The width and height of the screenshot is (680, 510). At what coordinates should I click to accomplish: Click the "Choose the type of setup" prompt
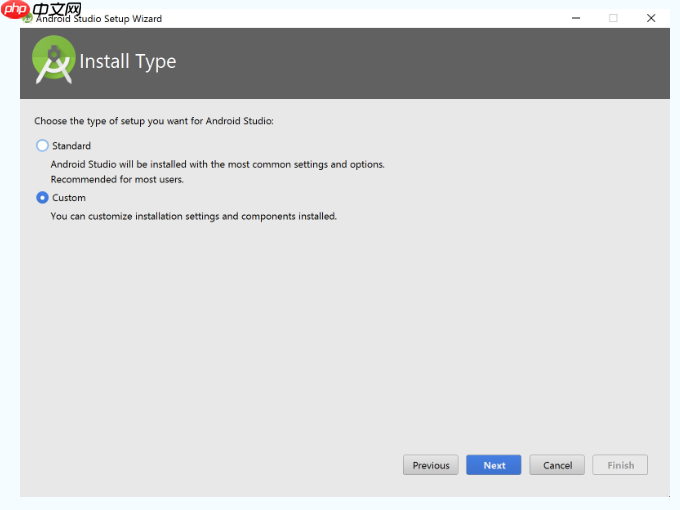click(154, 121)
